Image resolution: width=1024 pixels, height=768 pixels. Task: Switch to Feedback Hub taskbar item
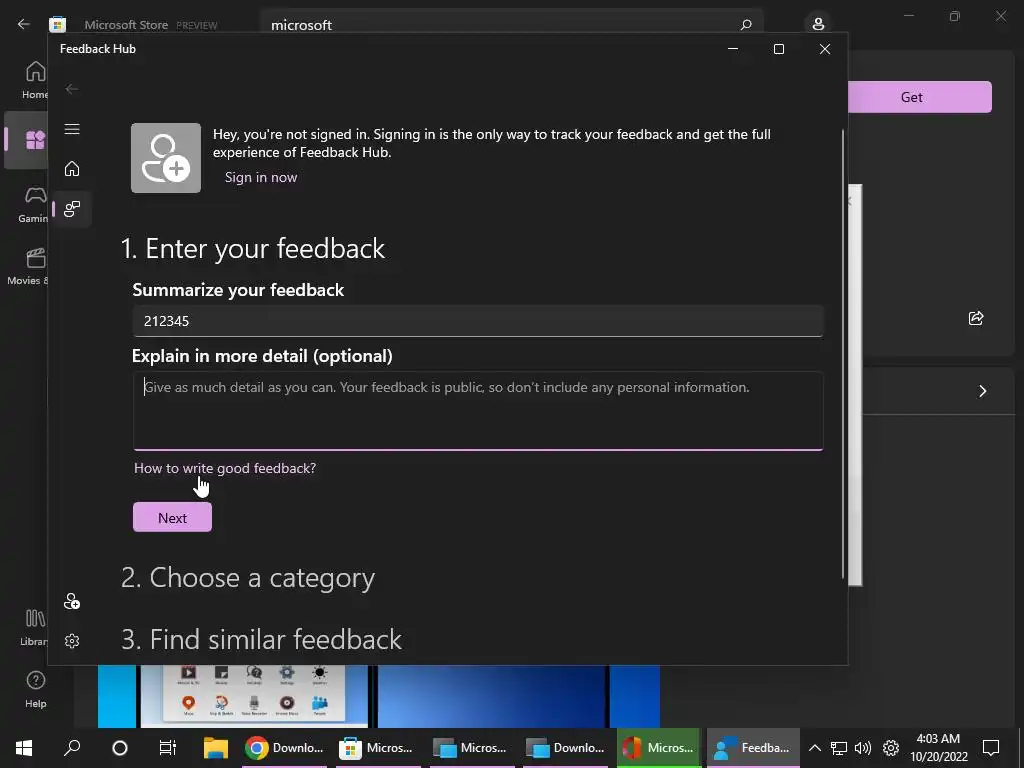point(753,748)
